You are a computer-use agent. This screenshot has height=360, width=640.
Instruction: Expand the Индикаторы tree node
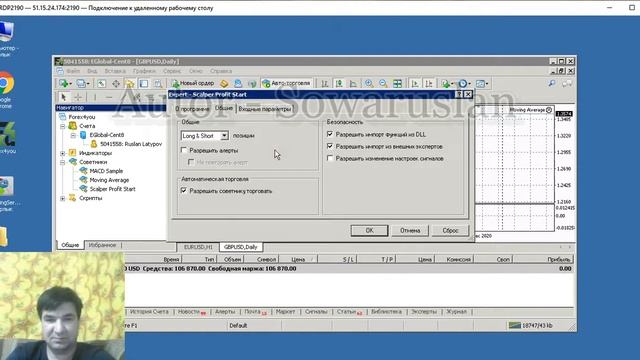(63, 153)
